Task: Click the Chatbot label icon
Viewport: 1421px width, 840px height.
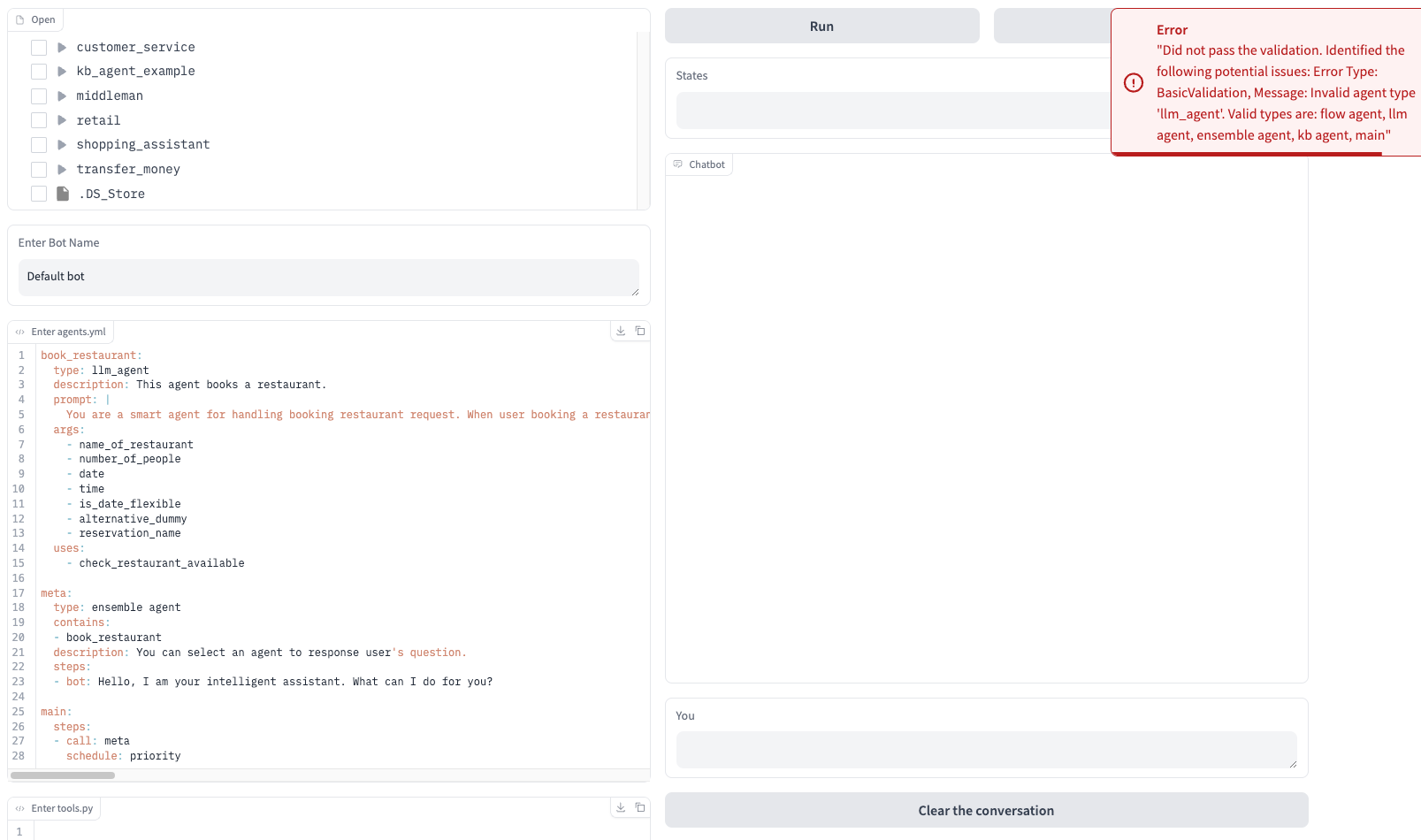Action: point(678,164)
